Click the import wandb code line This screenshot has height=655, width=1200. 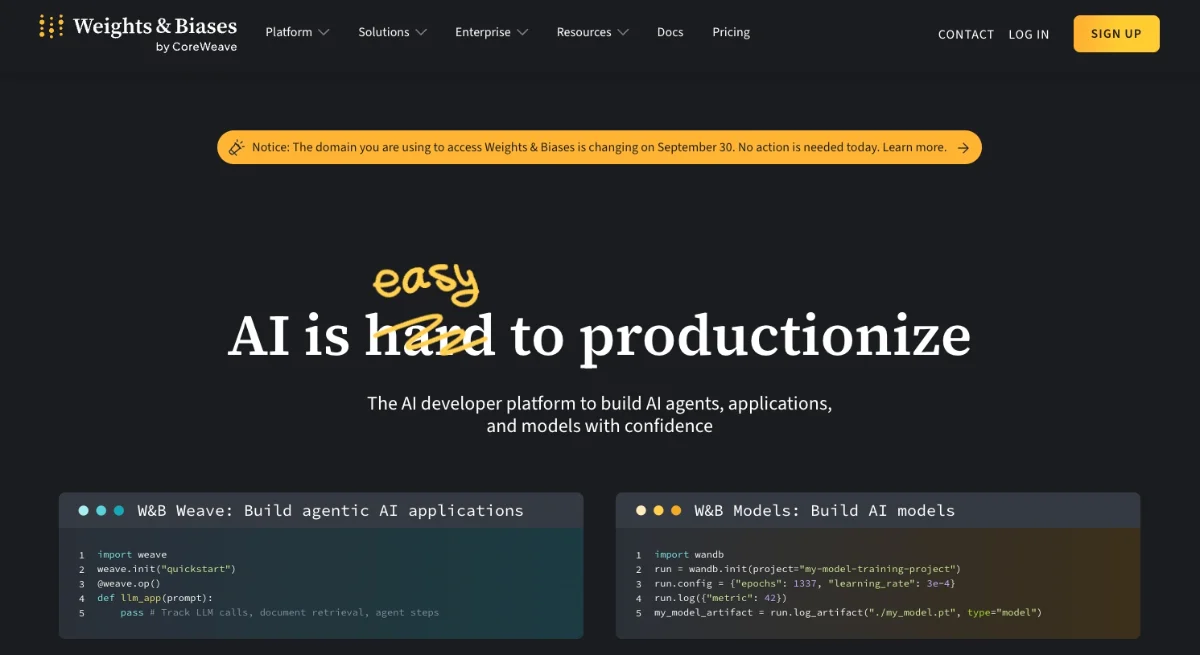[x=689, y=554]
